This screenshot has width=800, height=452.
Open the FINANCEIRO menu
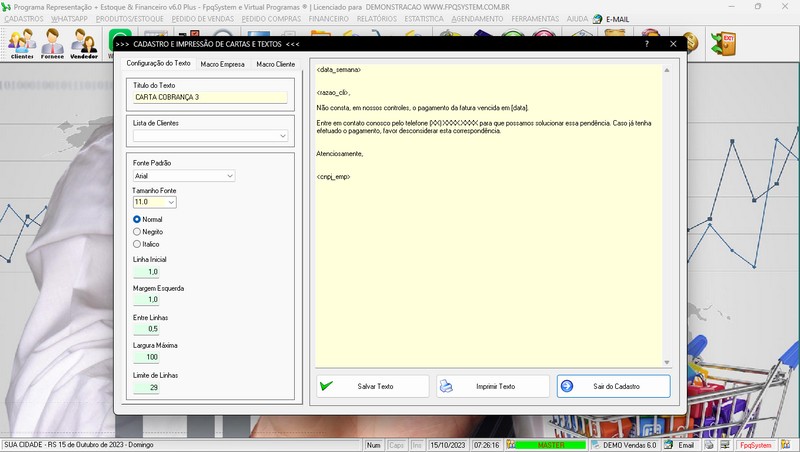[x=329, y=19]
